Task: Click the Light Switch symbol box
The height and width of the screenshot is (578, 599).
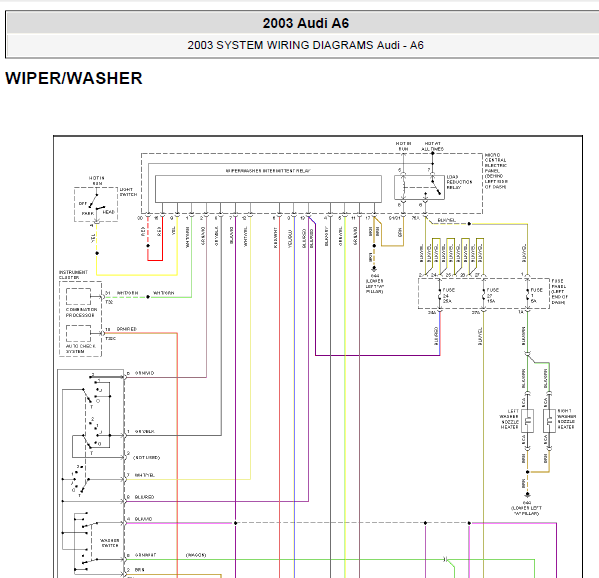Action: tap(96, 204)
